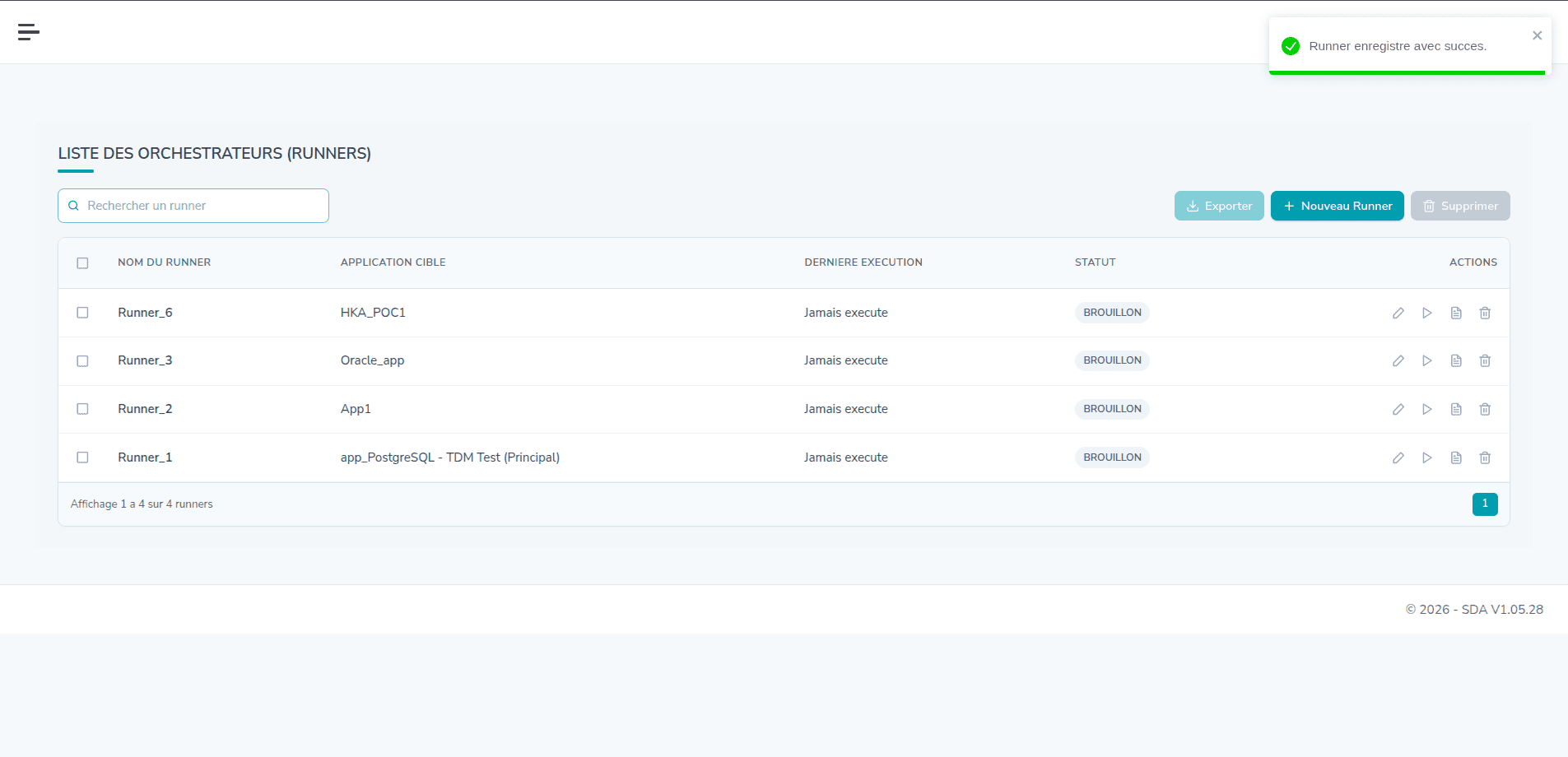Run Runner_1 with the play icon
This screenshot has height=757, width=1568.
click(x=1427, y=457)
